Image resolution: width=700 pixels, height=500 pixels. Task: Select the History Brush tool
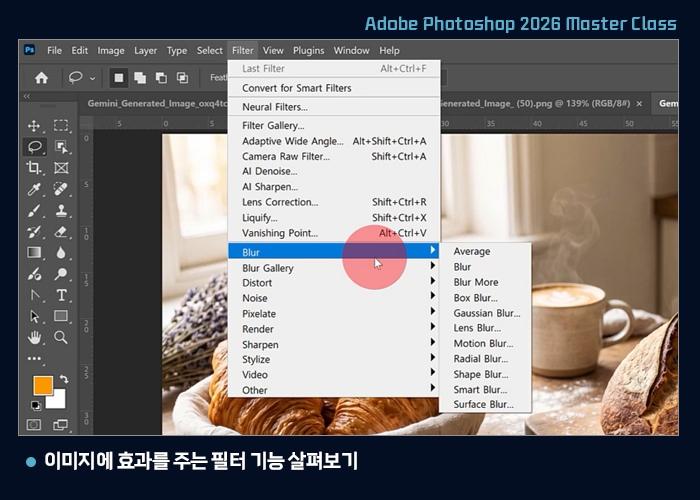click(34, 232)
